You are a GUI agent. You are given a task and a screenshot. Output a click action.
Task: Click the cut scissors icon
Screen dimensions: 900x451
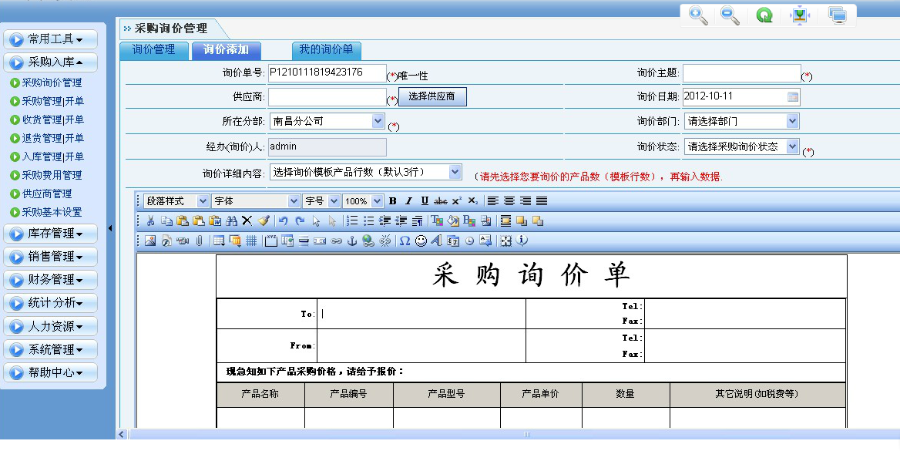(150, 221)
